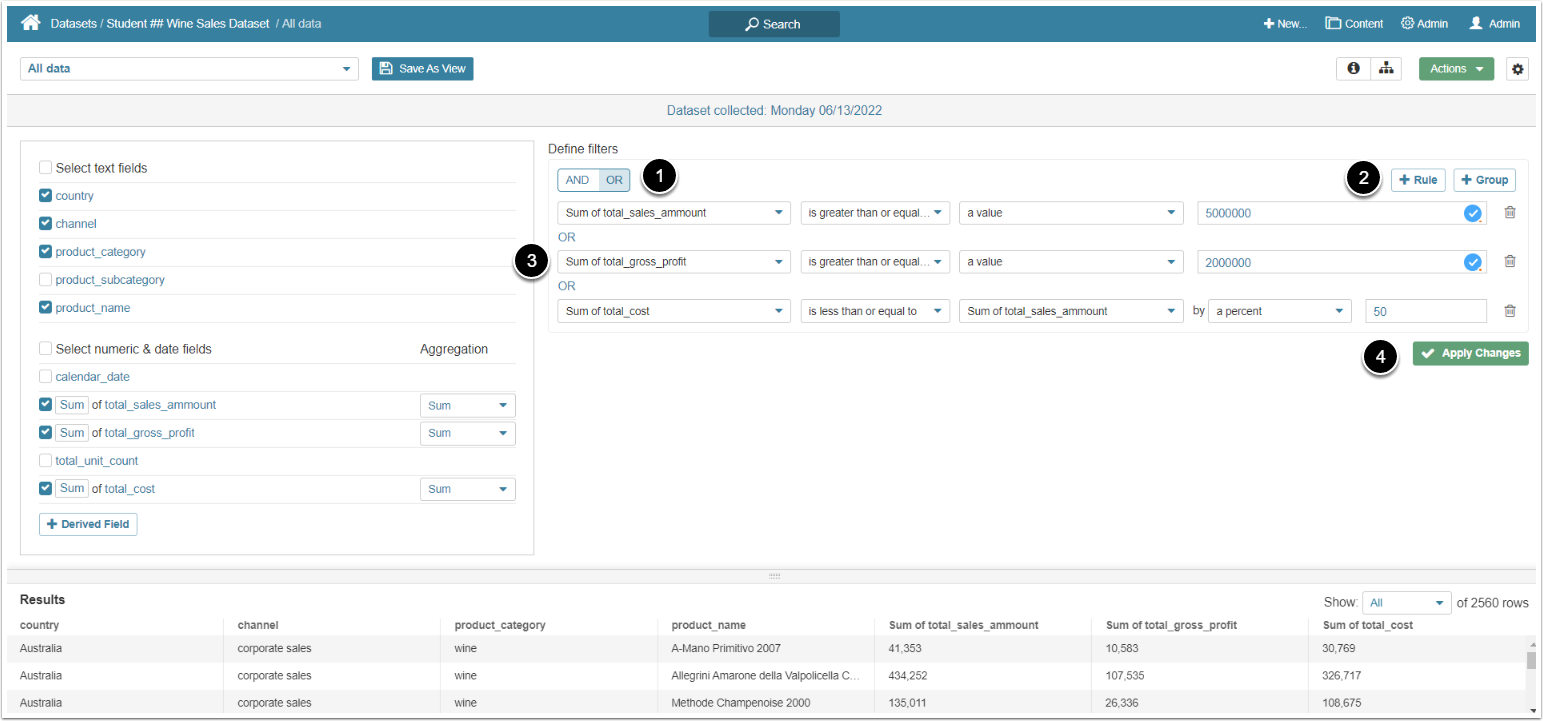Open the hierarchy diagram icon
This screenshot has width=1543, height=721.
1385,69
